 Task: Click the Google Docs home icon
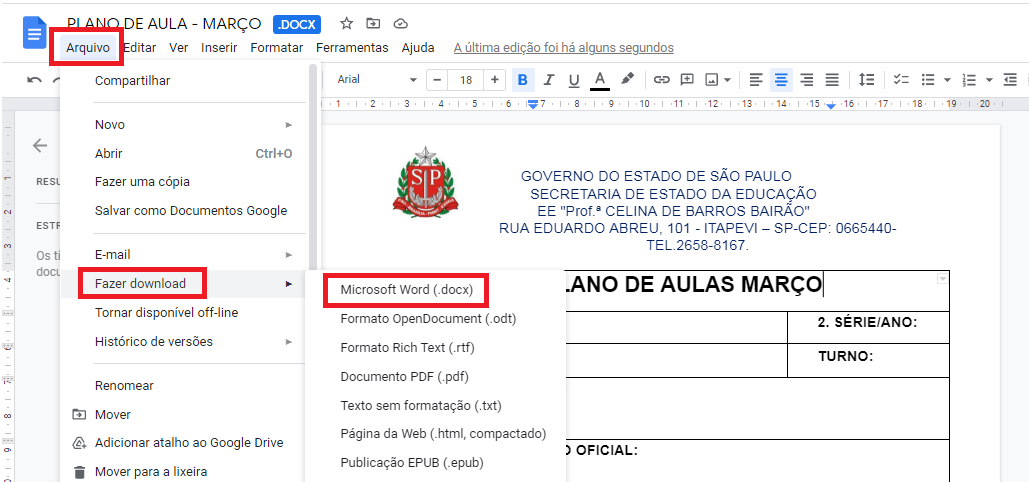pos(35,33)
